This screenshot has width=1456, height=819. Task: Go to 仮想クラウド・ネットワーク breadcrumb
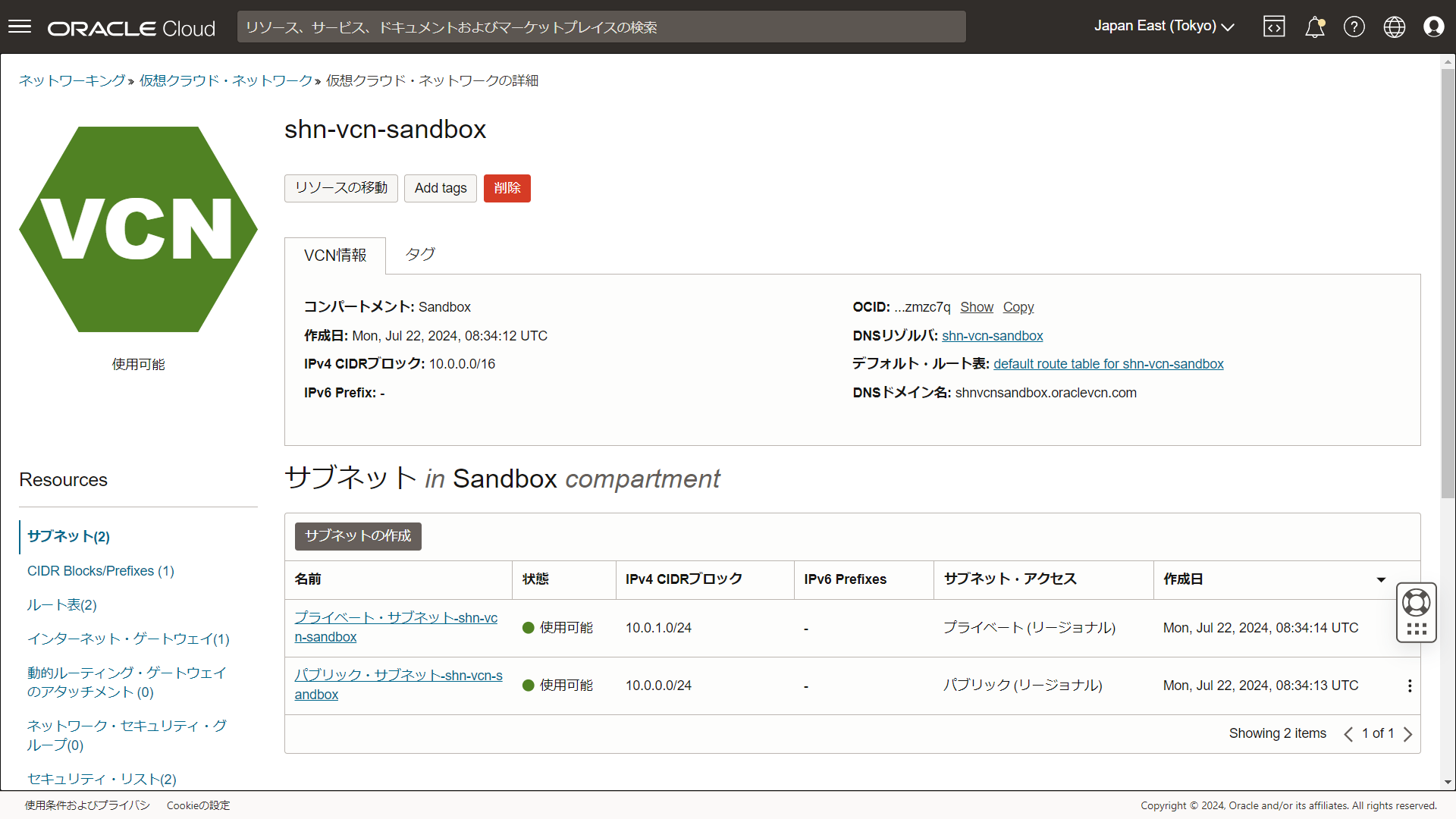pyautogui.click(x=226, y=80)
